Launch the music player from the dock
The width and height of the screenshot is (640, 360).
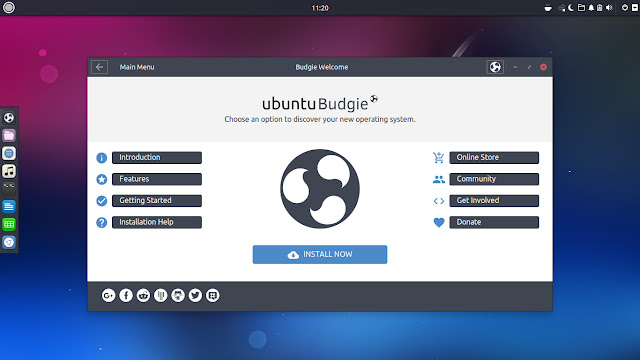point(9,171)
